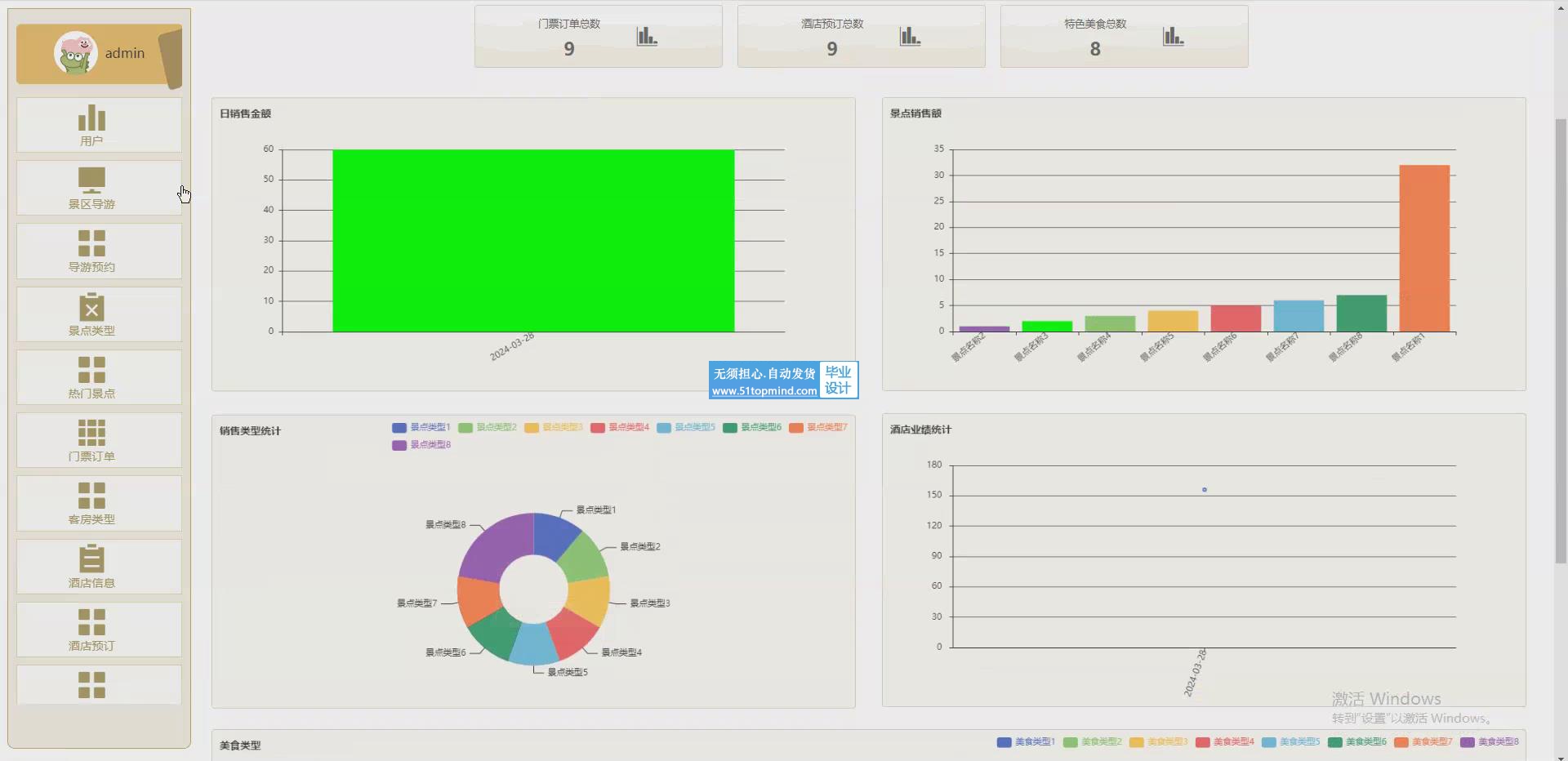
Task: Click the data point in 酒店业绩统计 chart
Action: click(x=1205, y=490)
